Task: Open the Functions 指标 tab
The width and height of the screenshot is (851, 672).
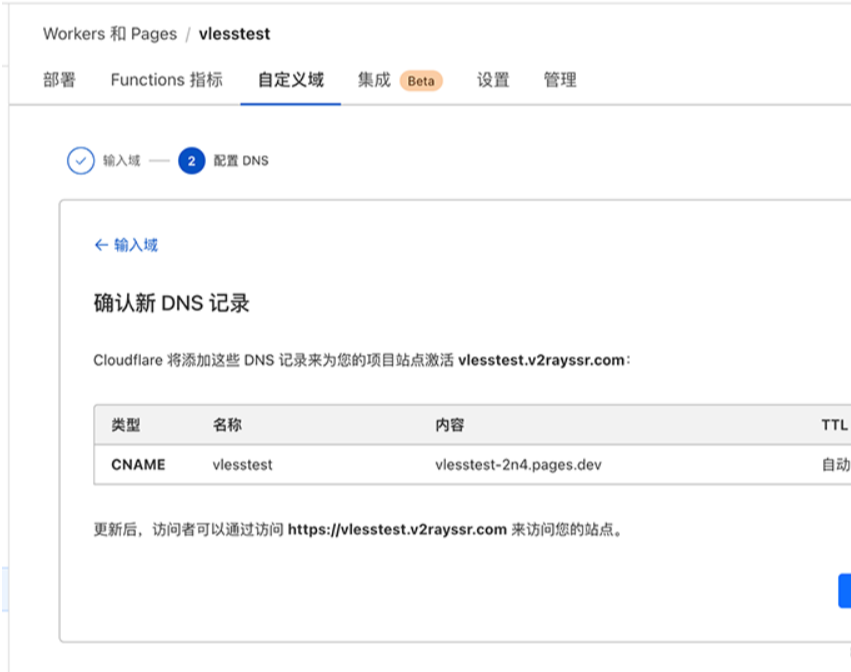Action: pyautogui.click(x=167, y=80)
